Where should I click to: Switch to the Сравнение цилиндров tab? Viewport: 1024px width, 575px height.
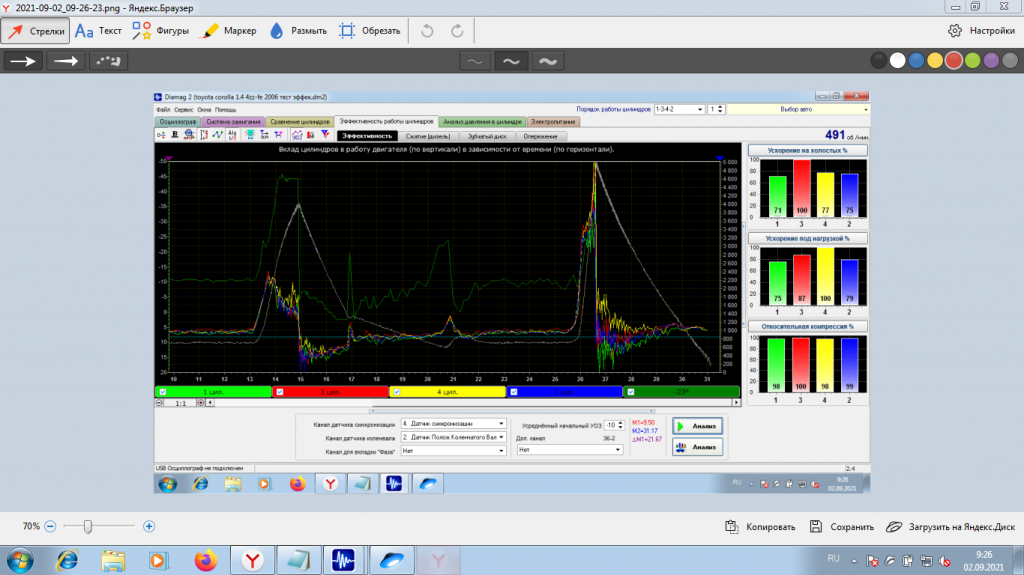300,122
